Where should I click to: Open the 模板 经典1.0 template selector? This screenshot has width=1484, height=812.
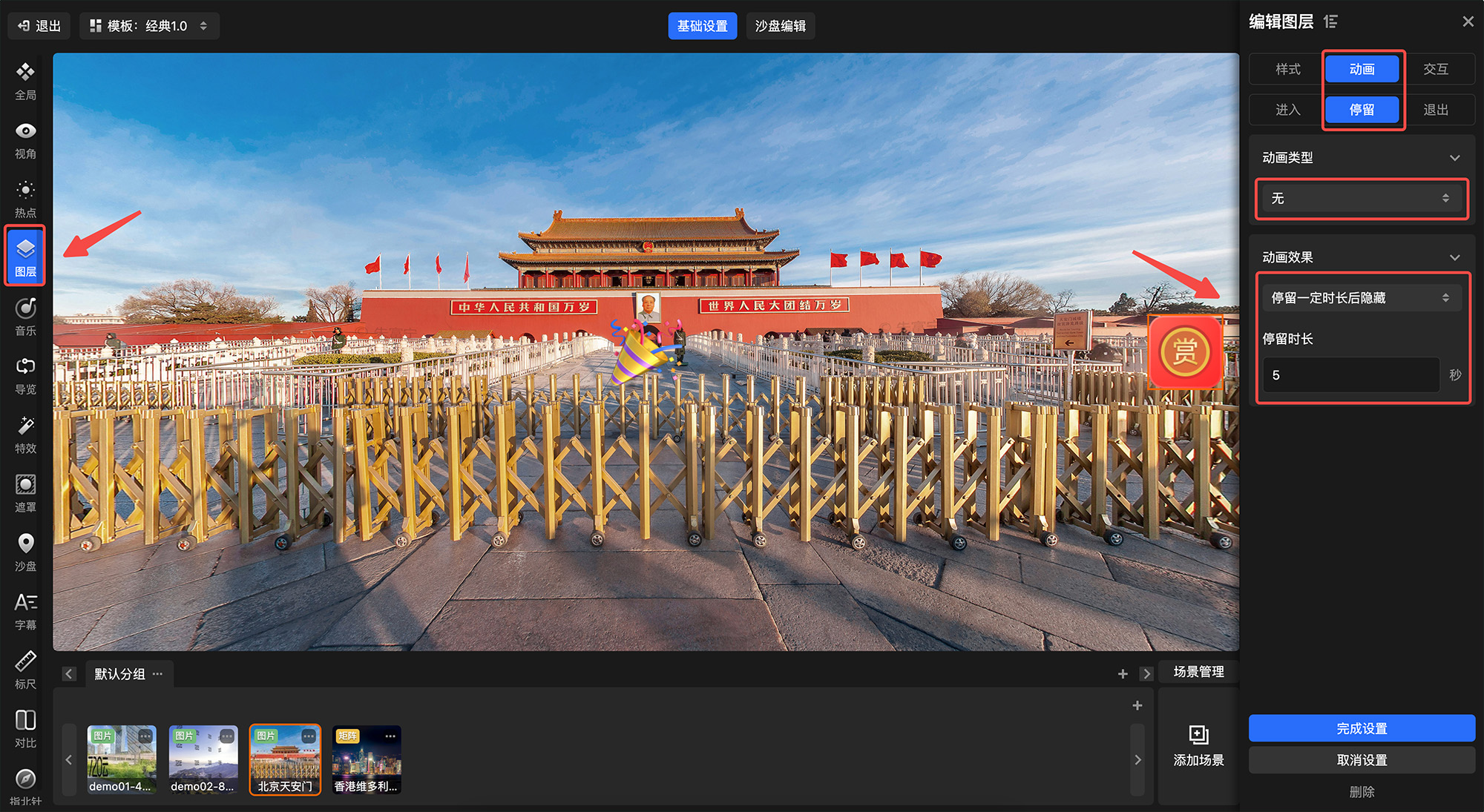(x=149, y=26)
